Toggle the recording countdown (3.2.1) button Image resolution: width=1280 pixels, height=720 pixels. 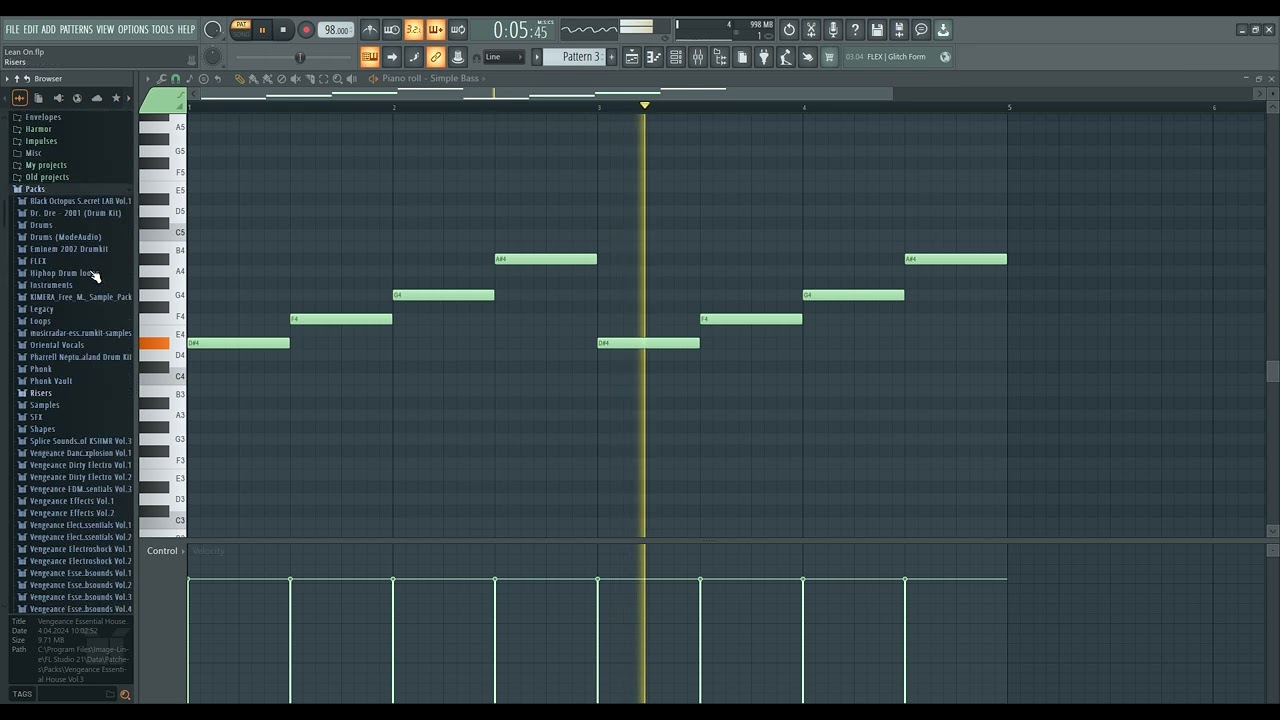pos(414,30)
